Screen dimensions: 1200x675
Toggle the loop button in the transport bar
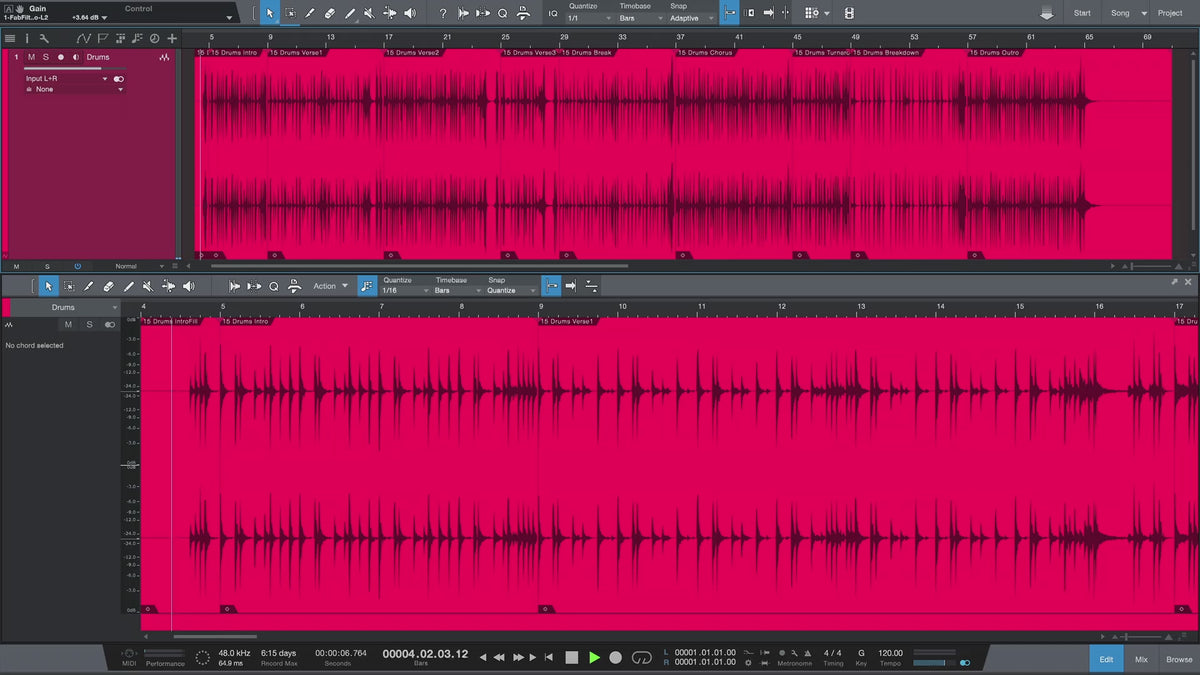[x=641, y=657]
